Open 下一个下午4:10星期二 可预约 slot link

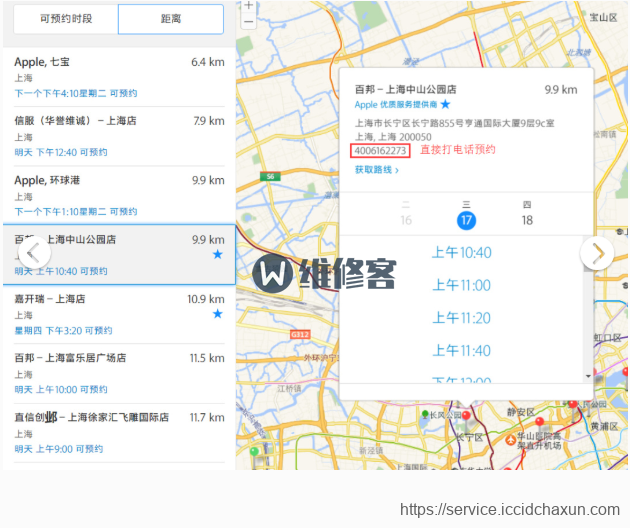(76, 93)
